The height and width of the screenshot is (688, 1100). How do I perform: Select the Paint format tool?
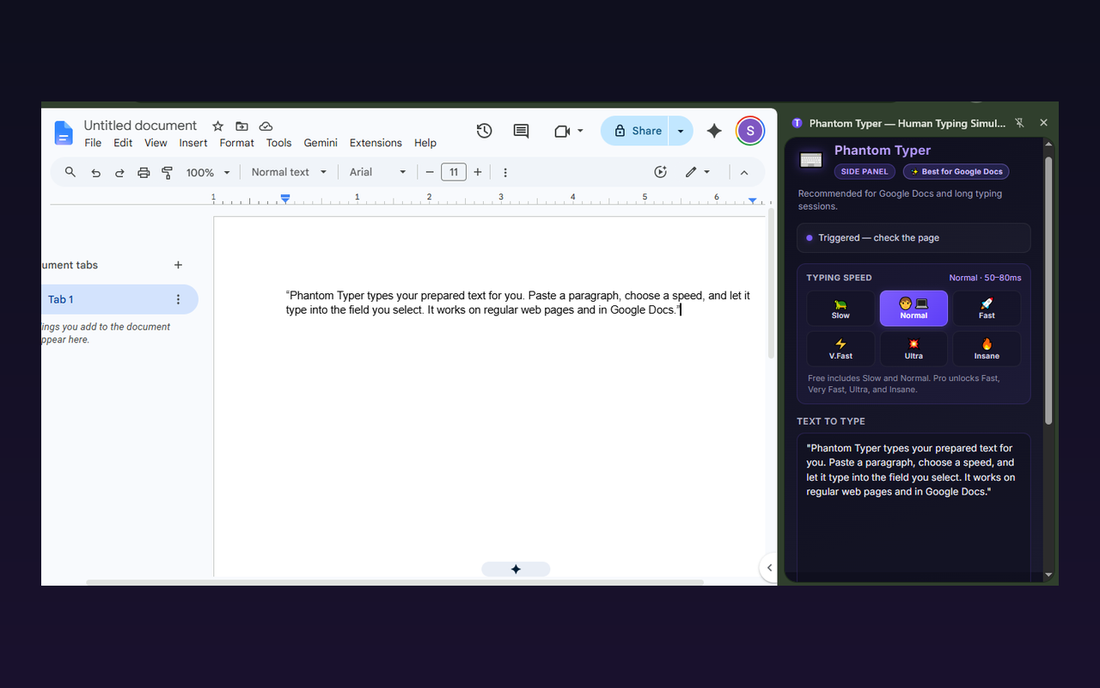click(167, 173)
